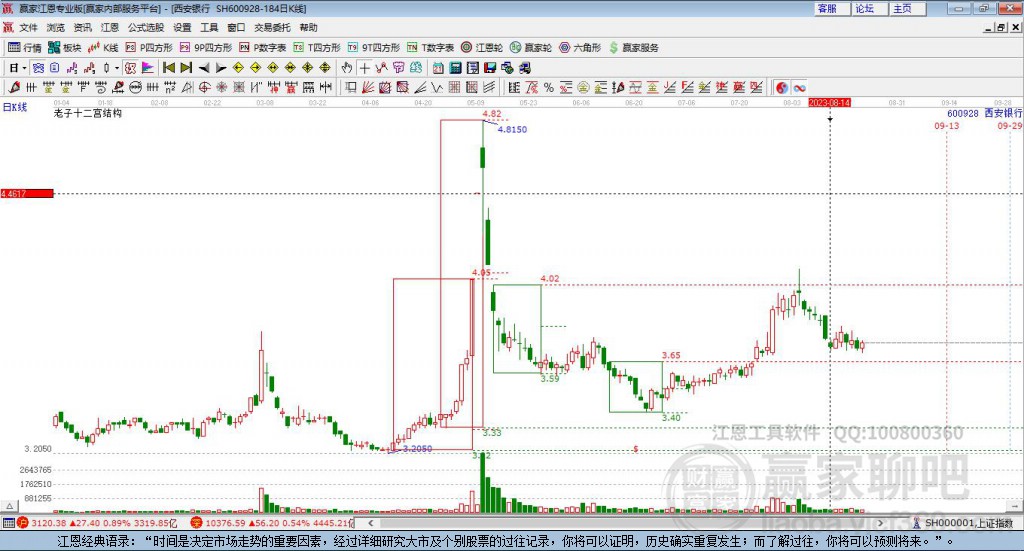The image size is (1024, 551).
Task: Open the 公式选股 menu
Action: click(146, 27)
